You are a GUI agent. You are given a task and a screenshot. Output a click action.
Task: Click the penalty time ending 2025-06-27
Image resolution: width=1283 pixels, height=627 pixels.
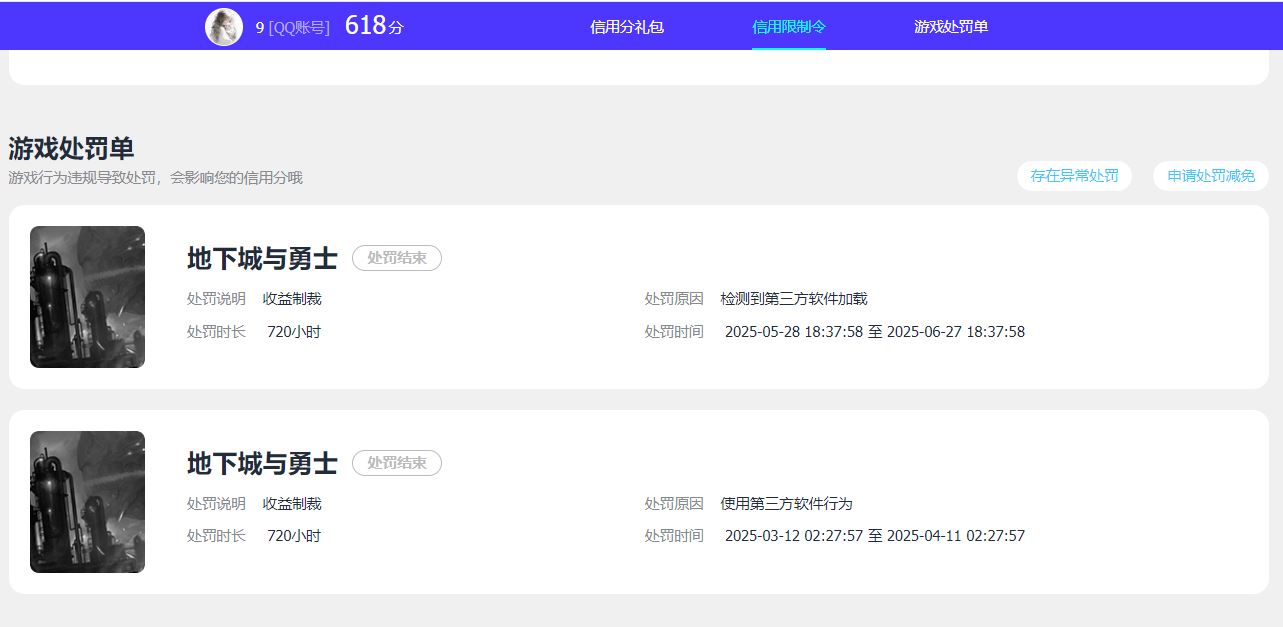874,332
